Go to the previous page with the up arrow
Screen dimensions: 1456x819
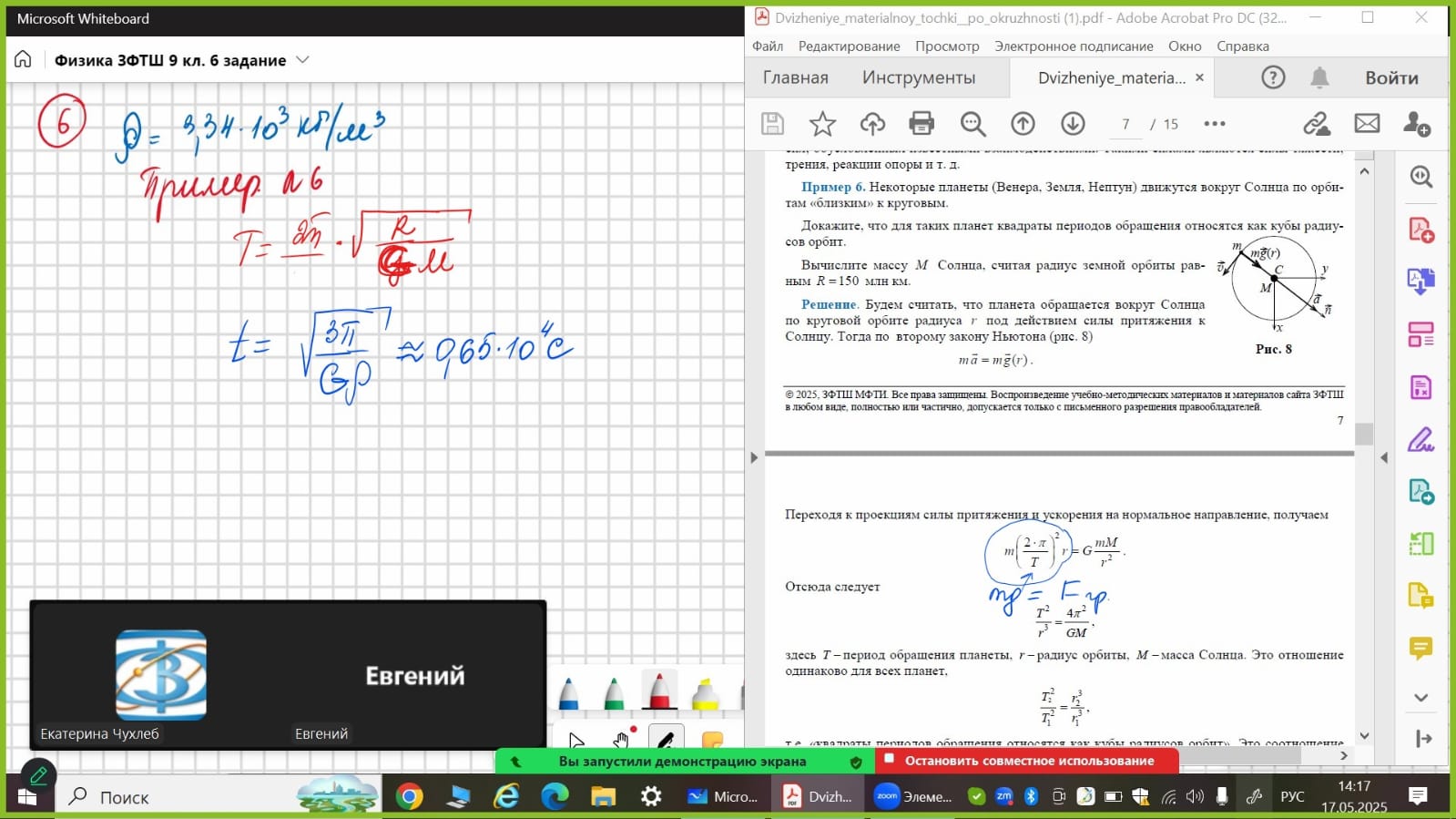[x=1023, y=124]
